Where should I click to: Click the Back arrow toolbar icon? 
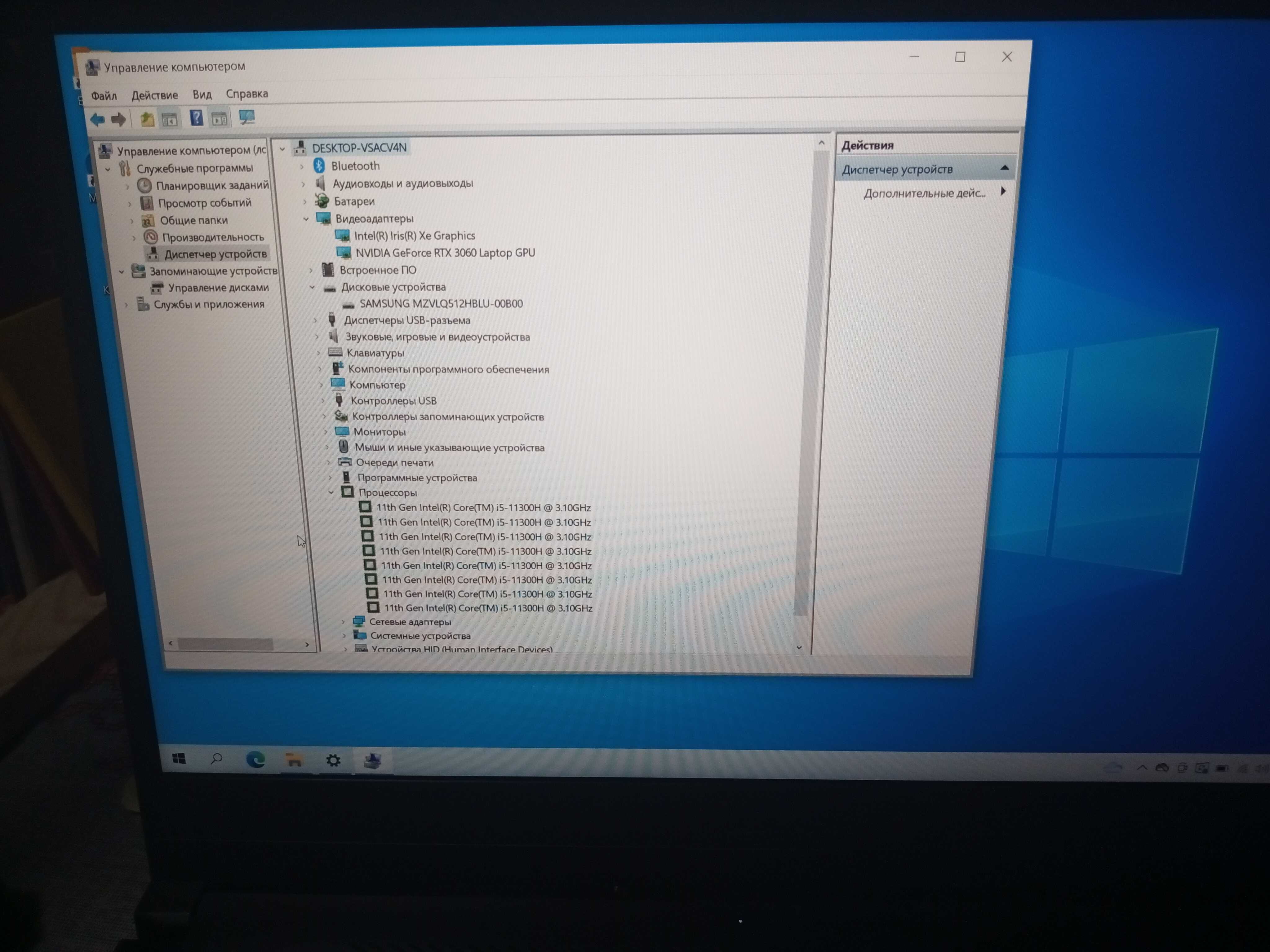[97, 119]
